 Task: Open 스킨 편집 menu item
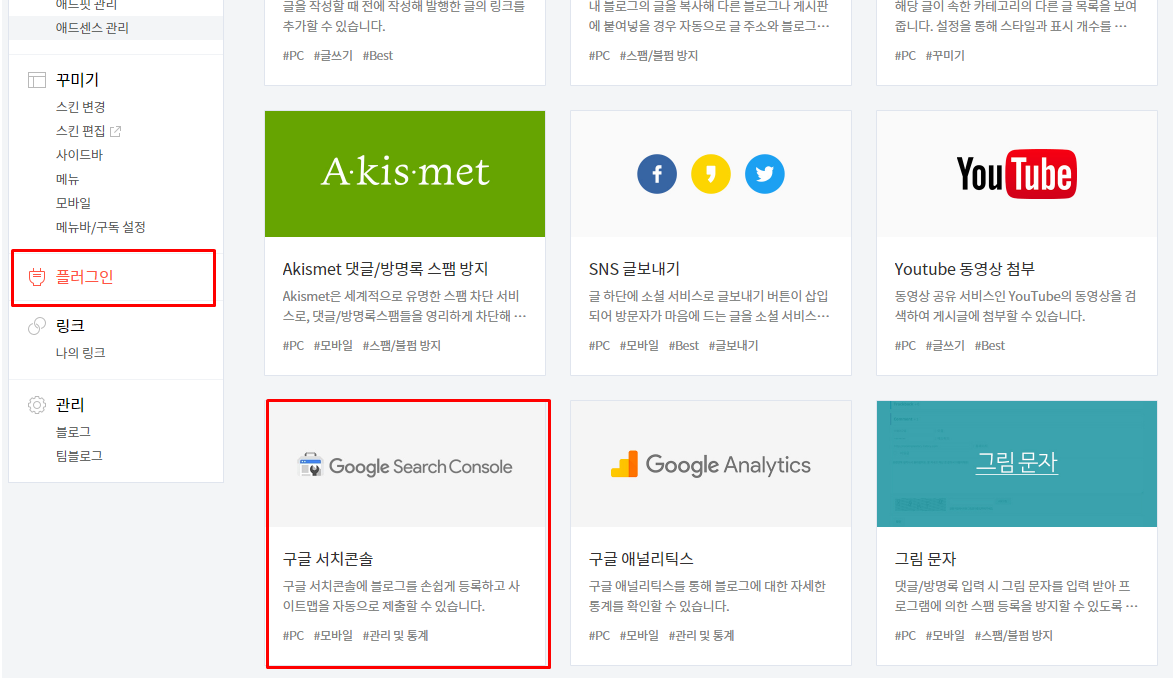tap(80, 131)
